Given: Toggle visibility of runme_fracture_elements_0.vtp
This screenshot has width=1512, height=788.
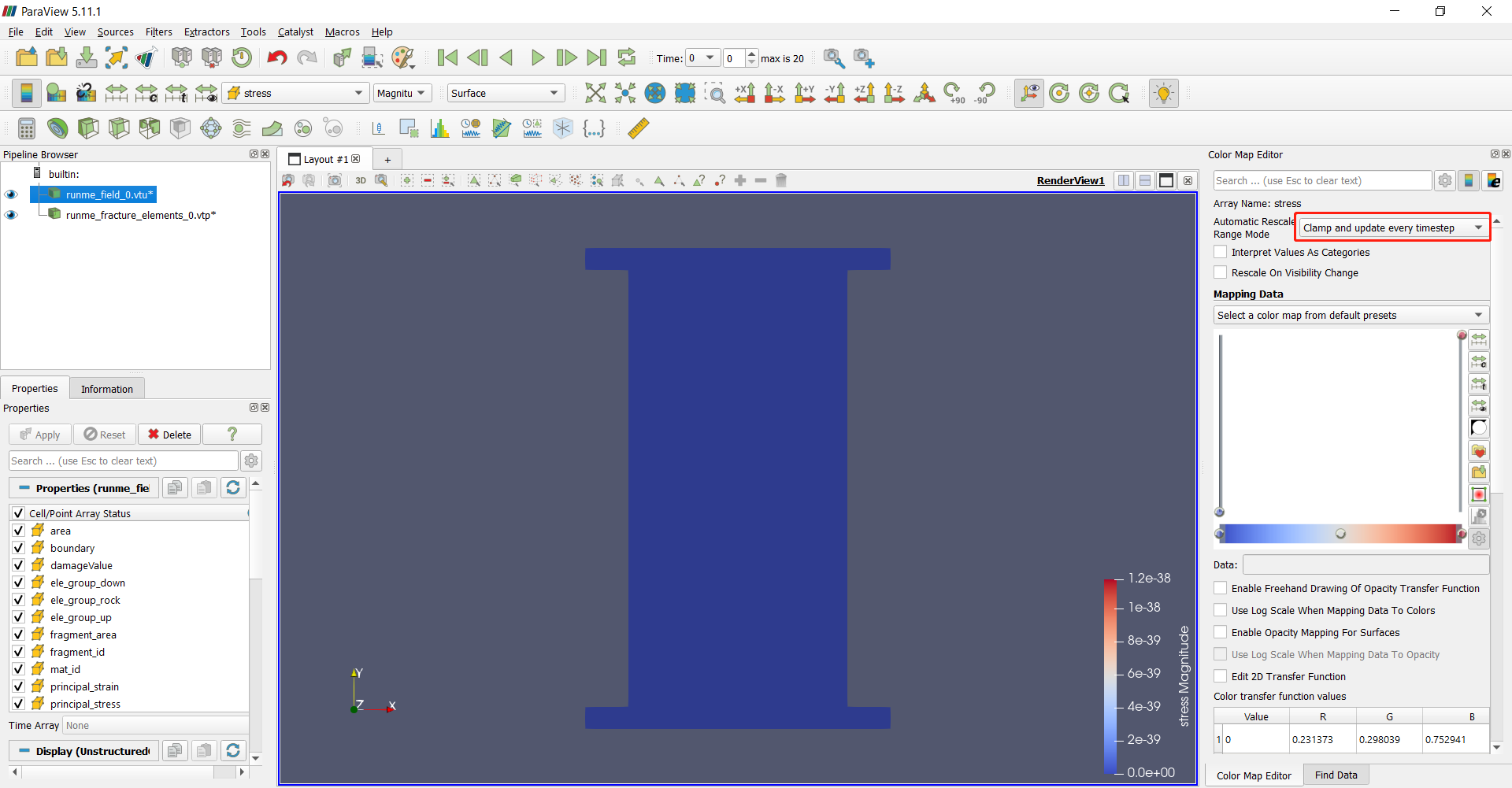Looking at the screenshot, I should tap(11, 215).
